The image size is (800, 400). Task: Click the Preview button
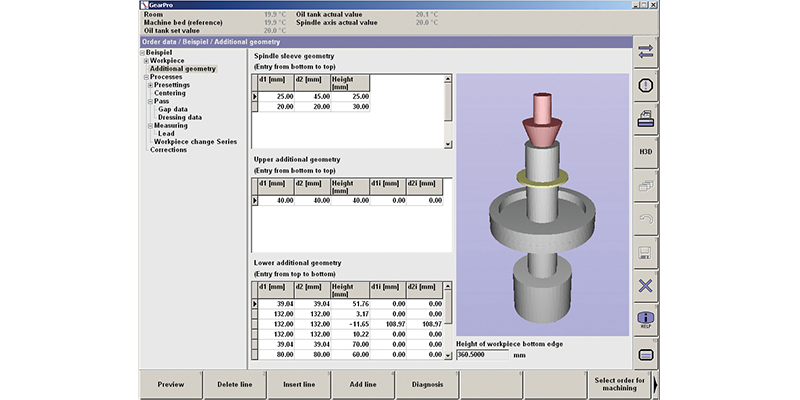tap(171, 384)
